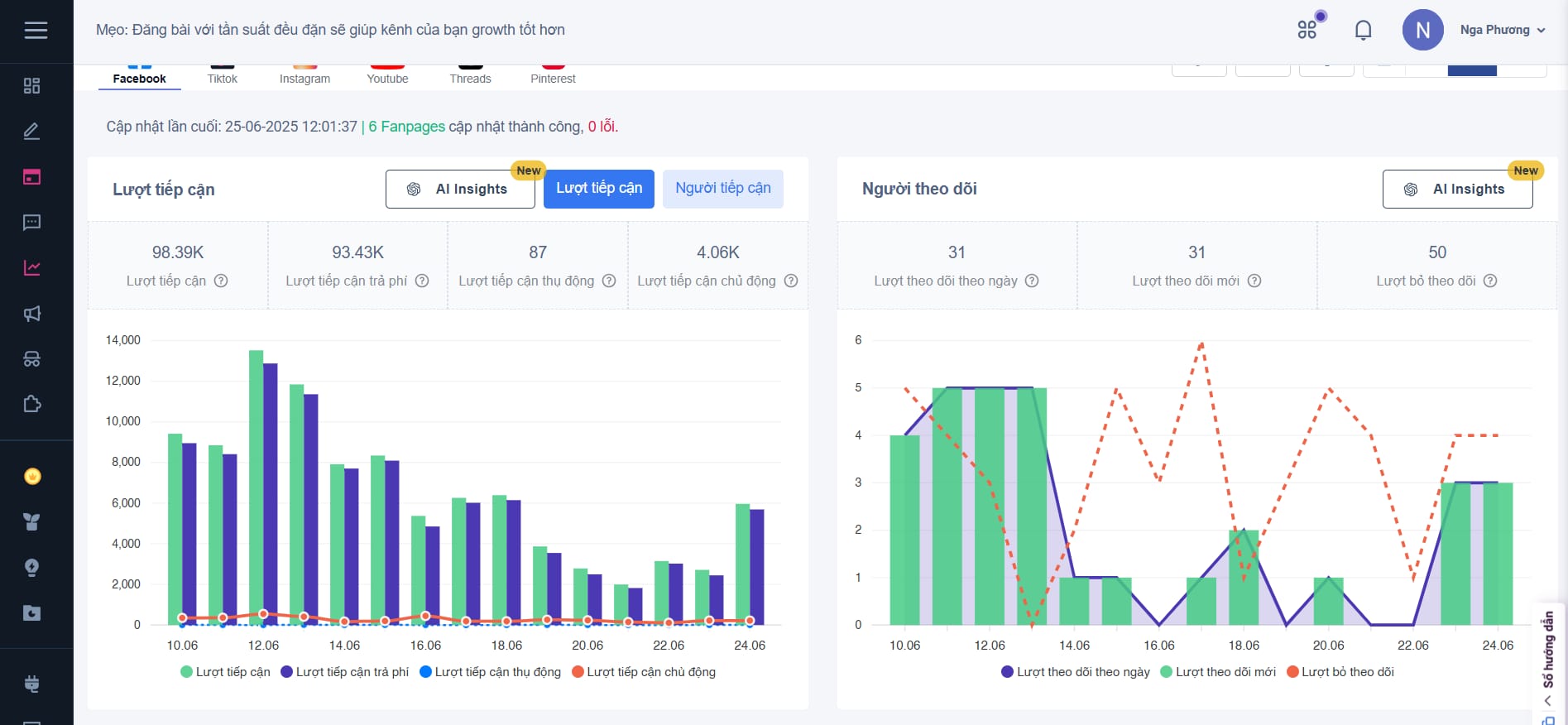This screenshot has height=725, width=1568.
Task: Toggle Lượt theo dõi theo ngày legend series
Action: [x=1076, y=672]
